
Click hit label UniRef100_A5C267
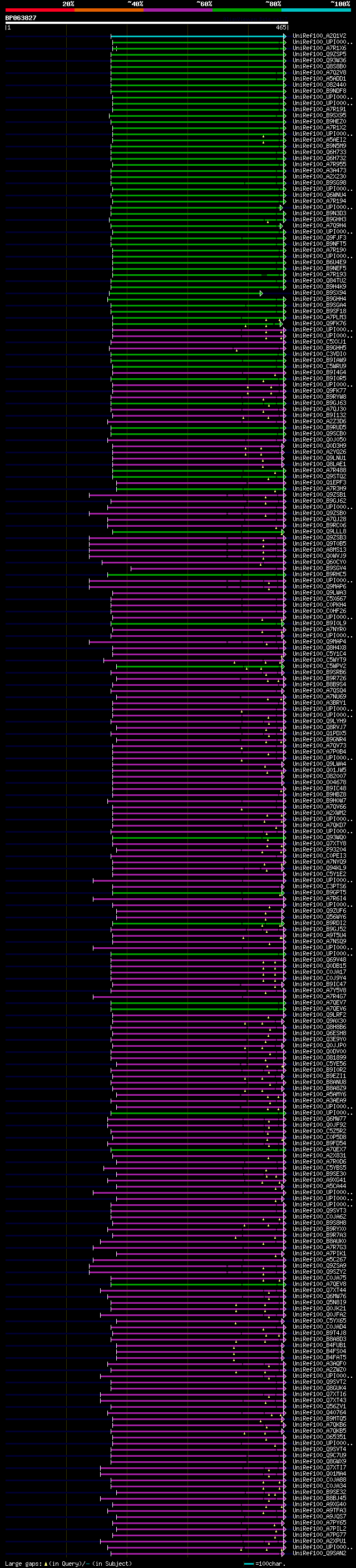click(319, 1260)
